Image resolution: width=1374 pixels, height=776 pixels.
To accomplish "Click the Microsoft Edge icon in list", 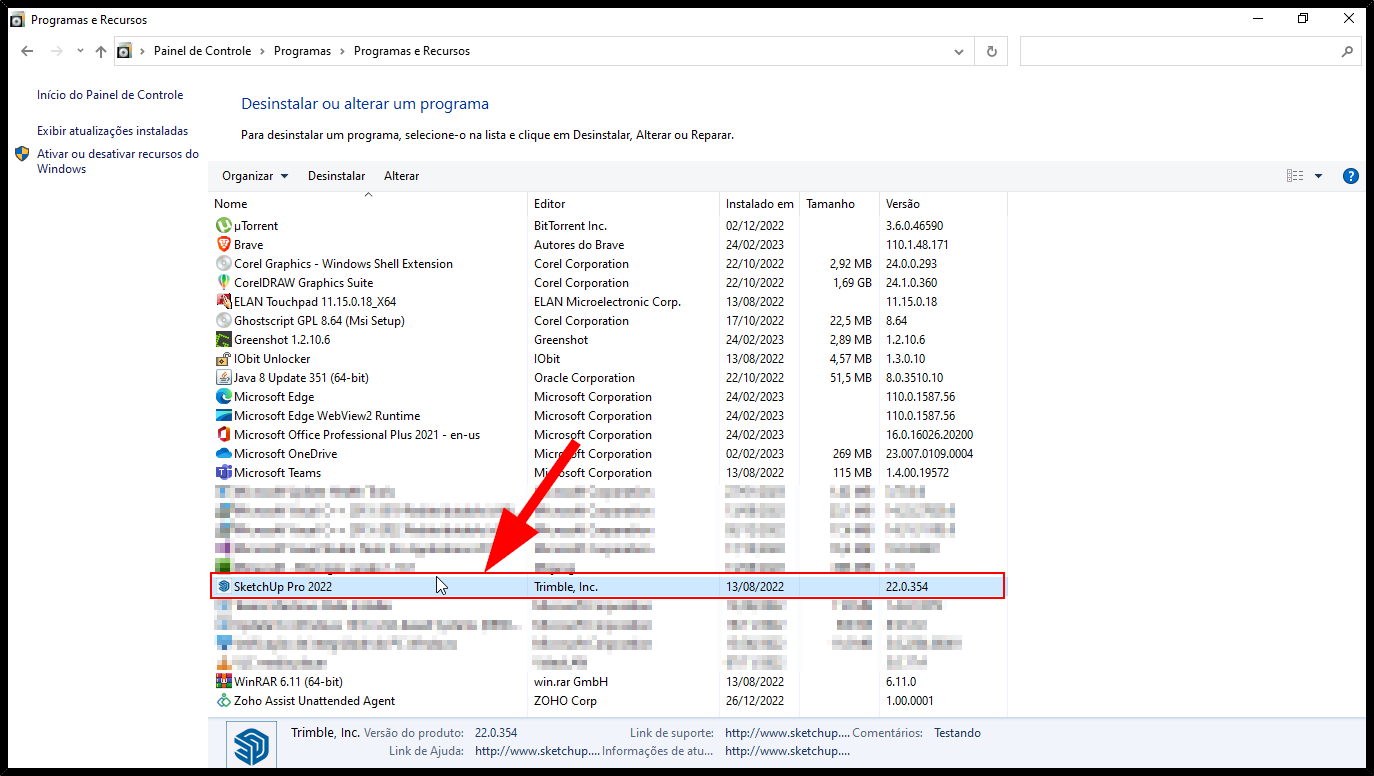I will [x=224, y=397].
